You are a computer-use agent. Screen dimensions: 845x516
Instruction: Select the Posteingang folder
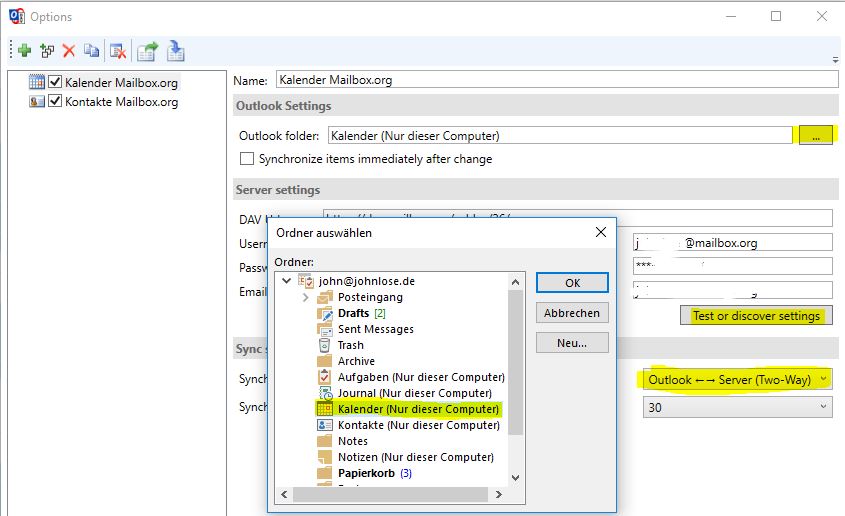click(x=370, y=297)
